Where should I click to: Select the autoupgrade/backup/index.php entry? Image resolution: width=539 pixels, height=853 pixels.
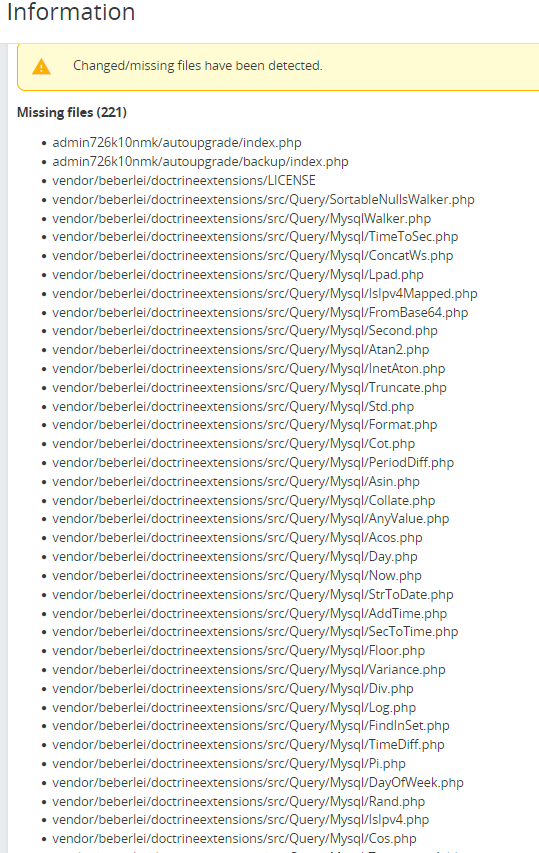[x=200, y=162]
